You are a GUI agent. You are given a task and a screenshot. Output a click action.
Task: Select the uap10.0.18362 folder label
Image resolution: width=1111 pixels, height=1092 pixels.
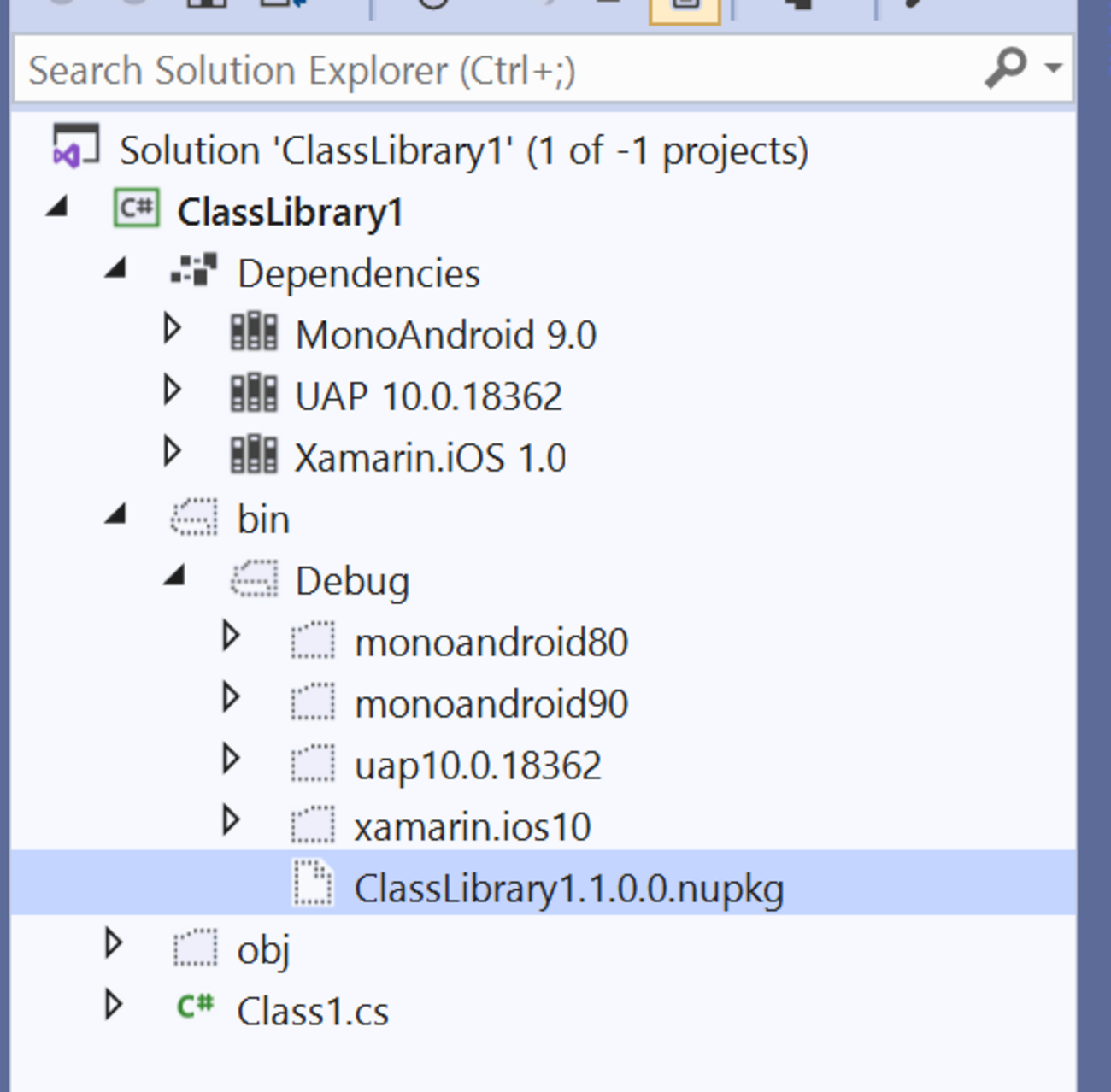point(478,766)
